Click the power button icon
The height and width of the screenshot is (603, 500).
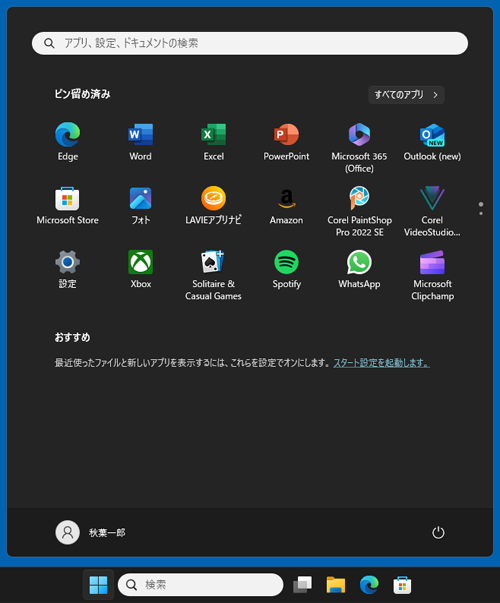pyautogui.click(x=438, y=533)
